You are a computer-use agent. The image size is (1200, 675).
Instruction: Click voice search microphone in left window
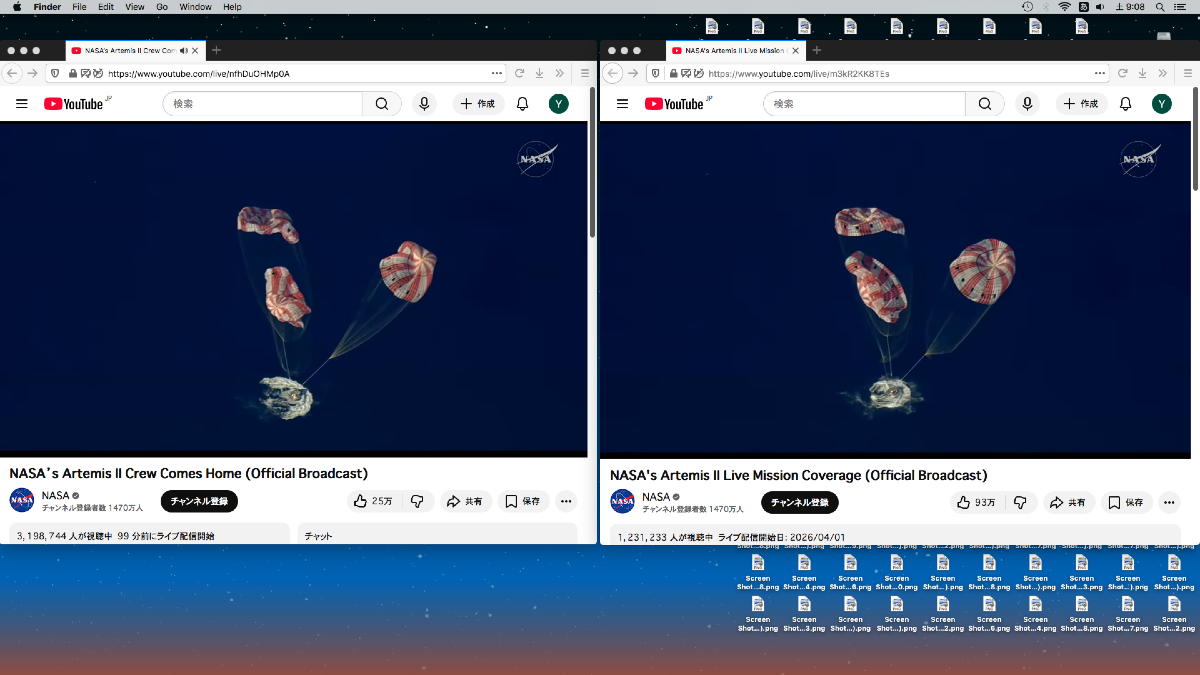tap(425, 104)
